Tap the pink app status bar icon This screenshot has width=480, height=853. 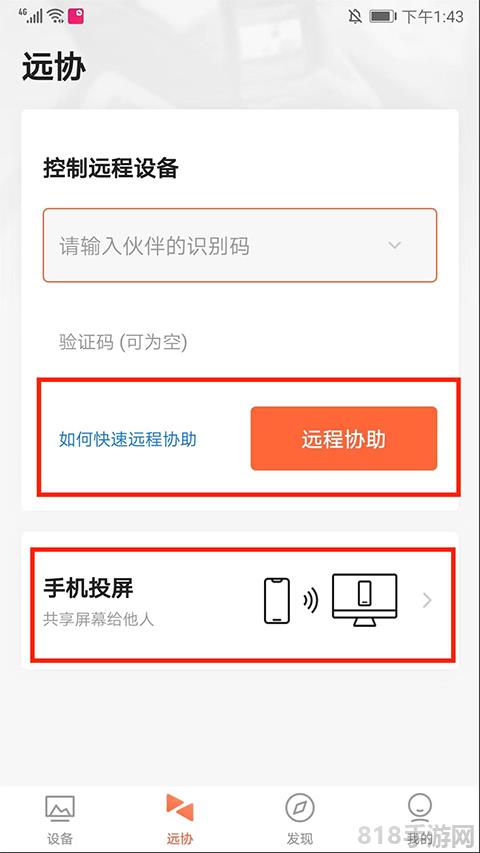click(x=76, y=16)
